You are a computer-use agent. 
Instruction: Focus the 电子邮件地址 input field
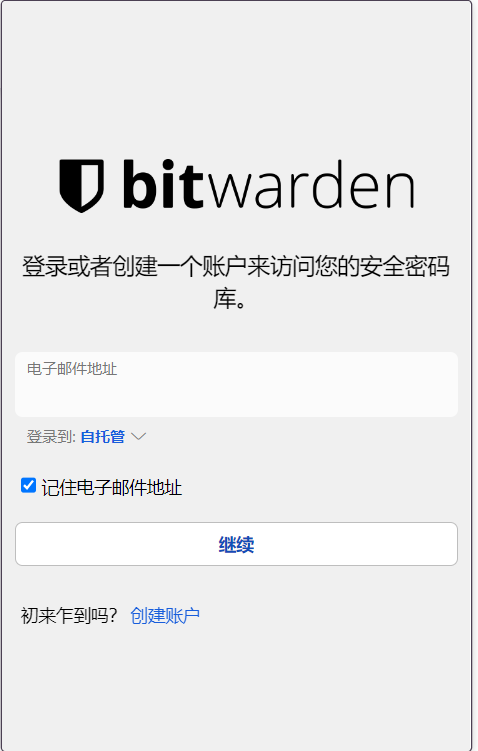click(x=237, y=384)
